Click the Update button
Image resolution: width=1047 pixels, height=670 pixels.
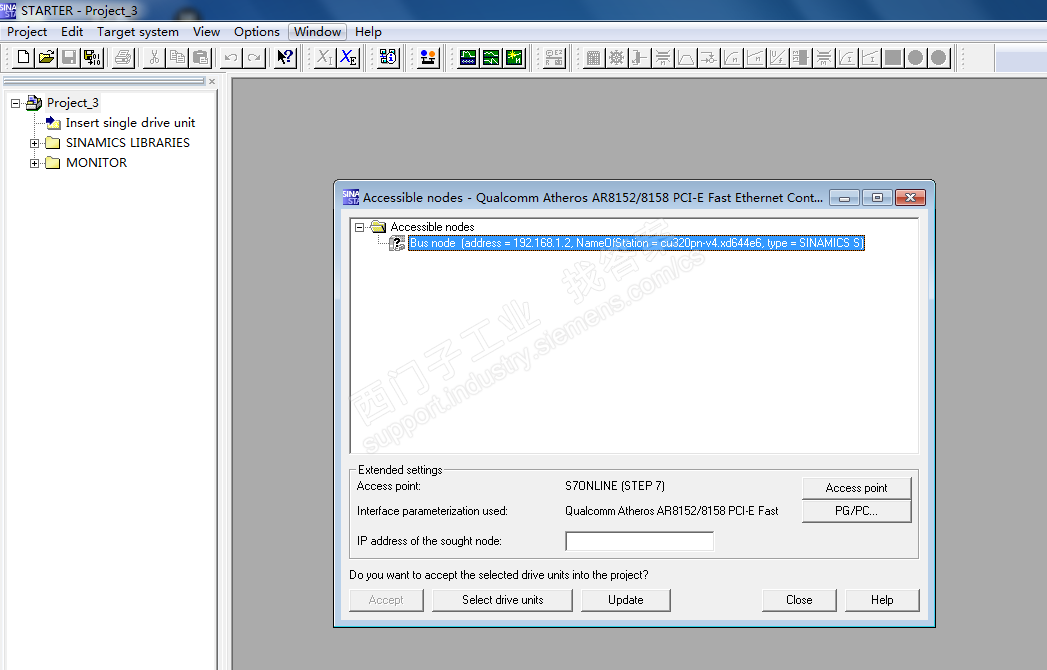click(x=626, y=600)
